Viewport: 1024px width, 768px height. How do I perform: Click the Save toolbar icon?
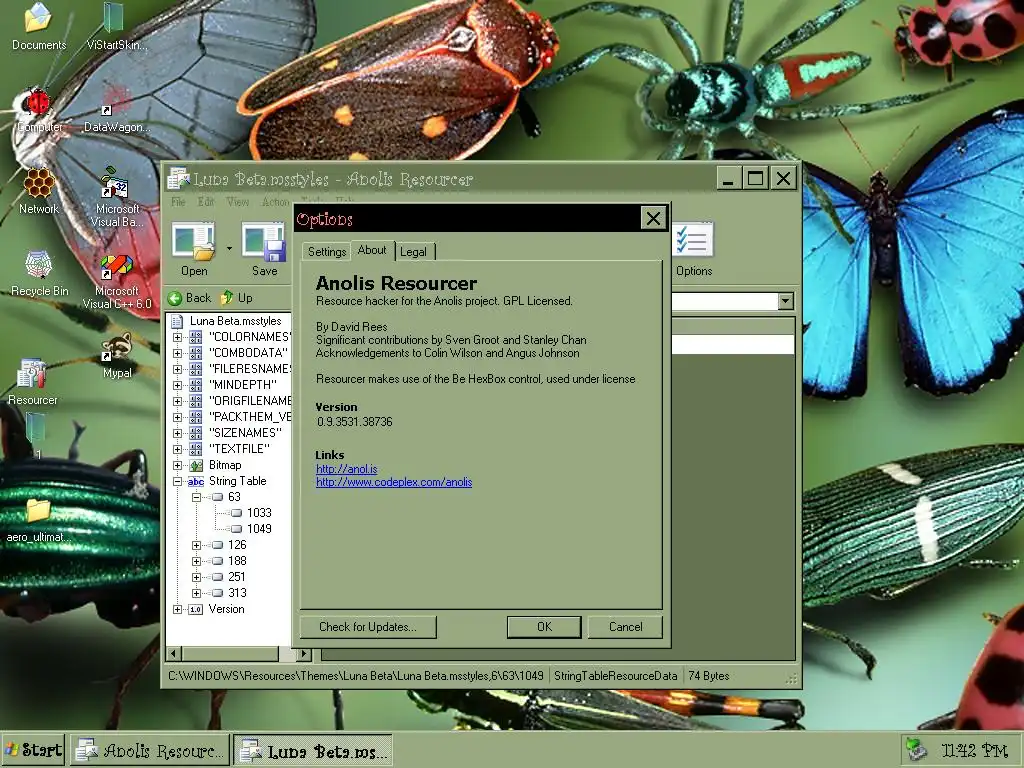tap(264, 242)
